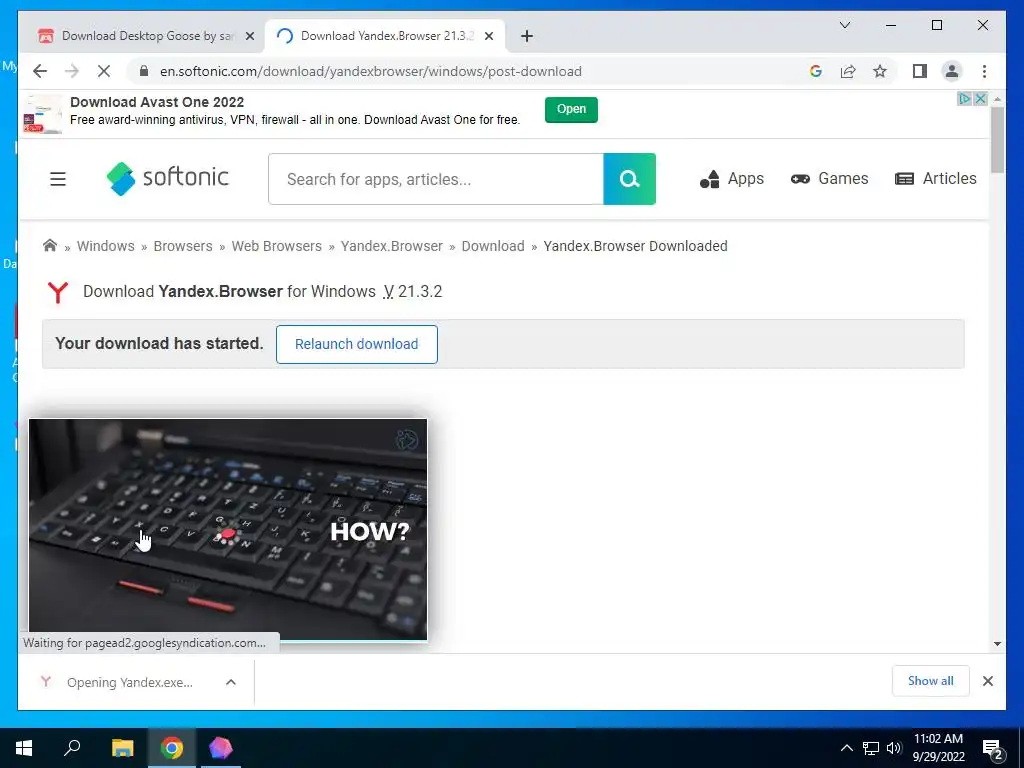This screenshot has width=1024, height=768.
Task: Click the Relaunch download button
Action: [x=357, y=344]
